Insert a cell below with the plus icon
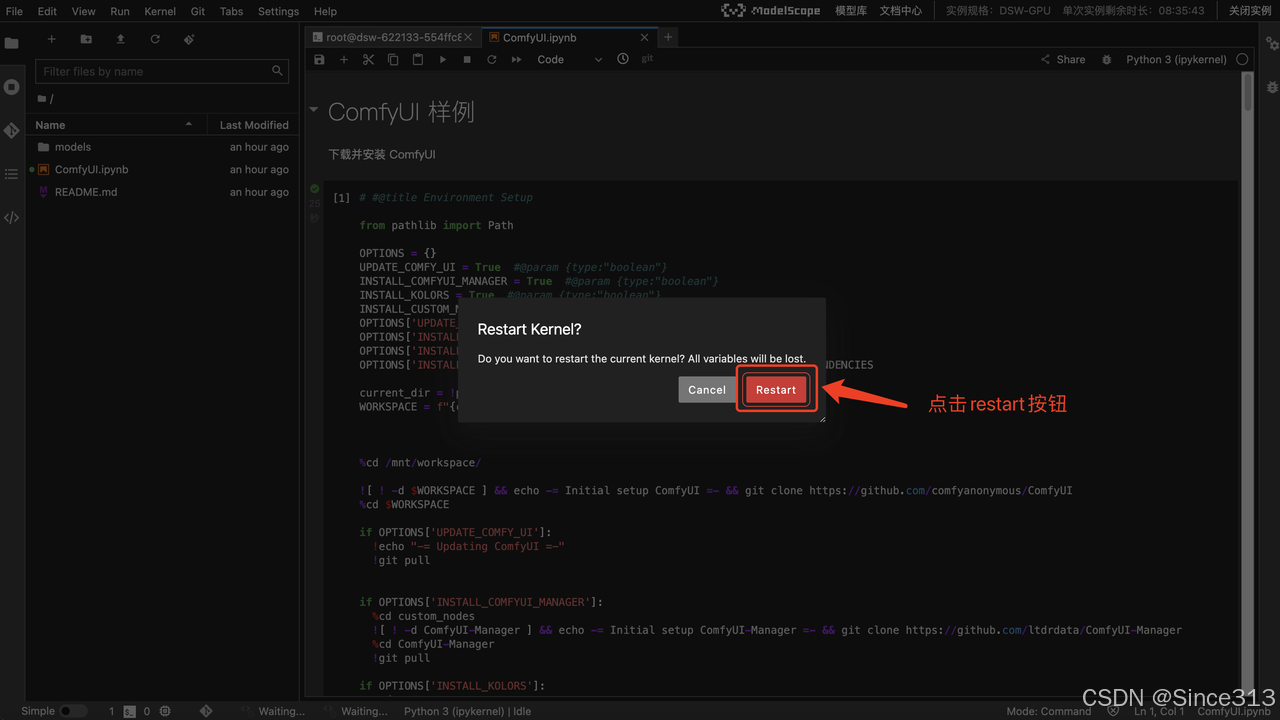The height and width of the screenshot is (720, 1280). click(344, 59)
